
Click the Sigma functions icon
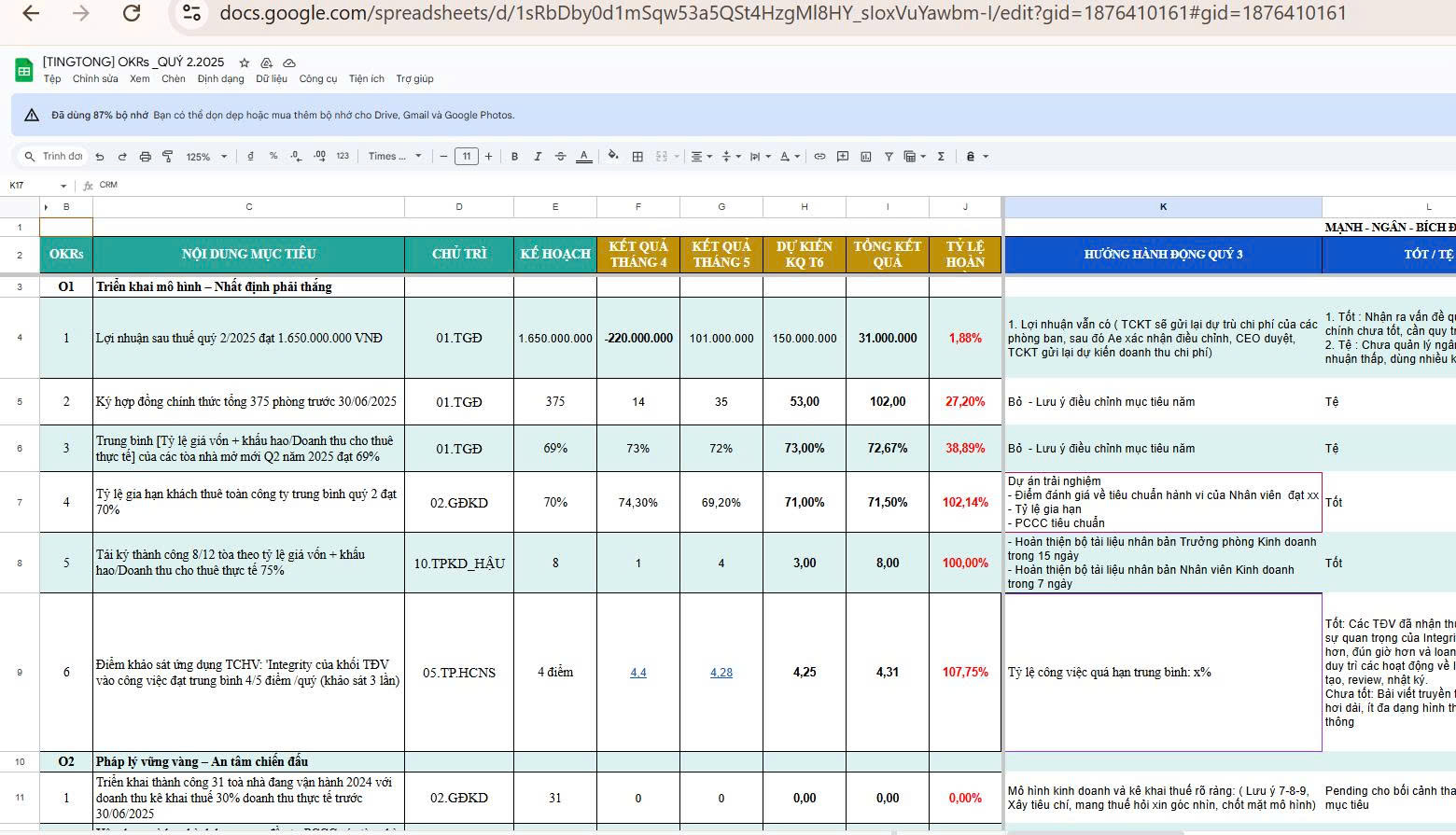point(941,157)
